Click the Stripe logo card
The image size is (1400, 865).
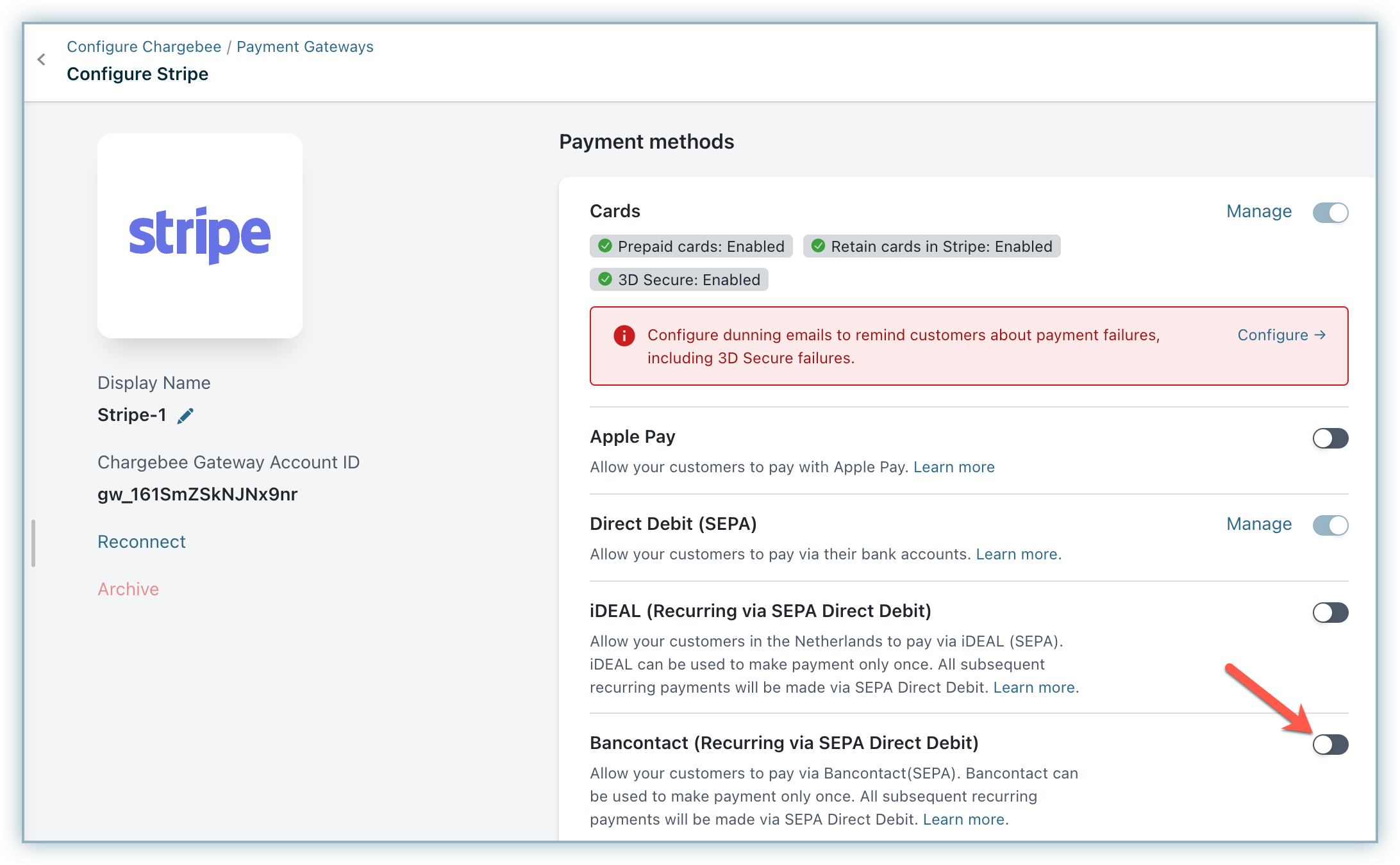pyautogui.click(x=200, y=235)
